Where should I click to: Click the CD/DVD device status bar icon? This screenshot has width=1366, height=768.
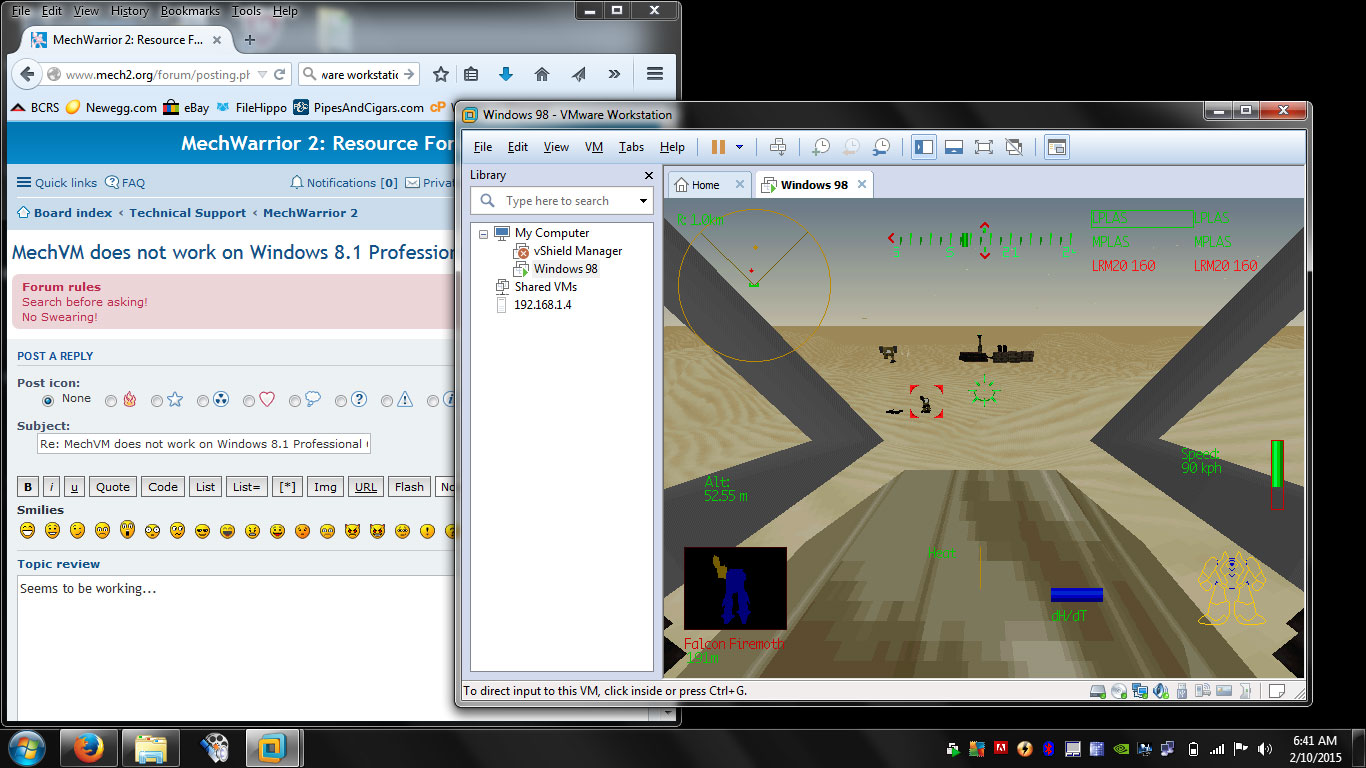coord(1118,689)
